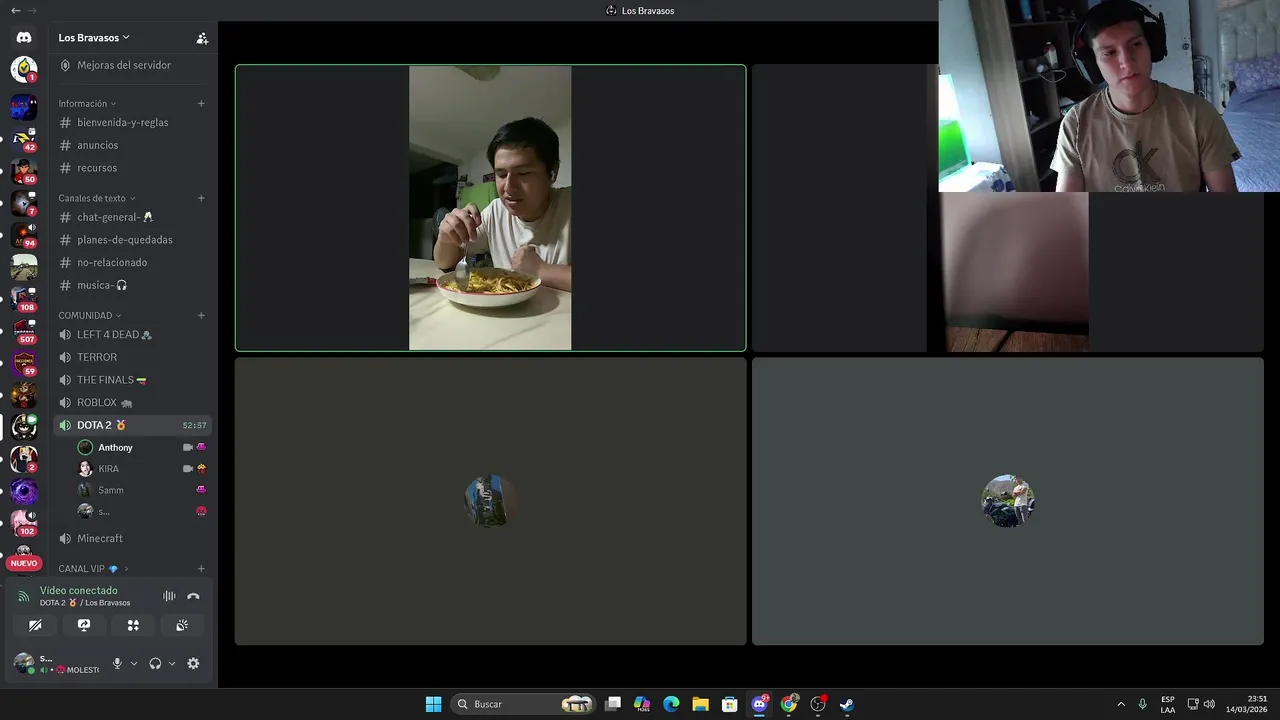Disconnect from the voice call
1280x720 pixels.
[x=193, y=596]
